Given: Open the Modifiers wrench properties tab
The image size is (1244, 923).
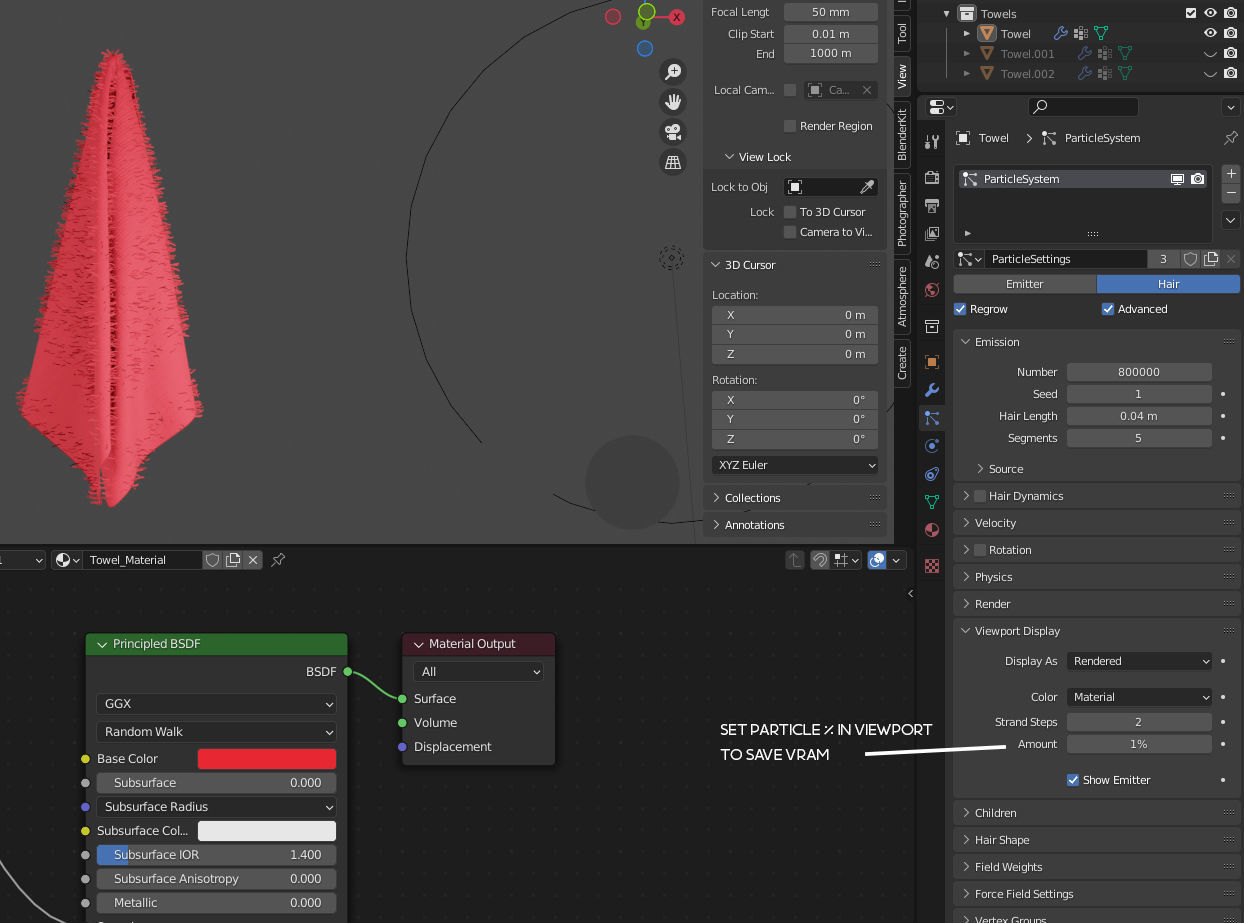Looking at the screenshot, I should [x=932, y=390].
